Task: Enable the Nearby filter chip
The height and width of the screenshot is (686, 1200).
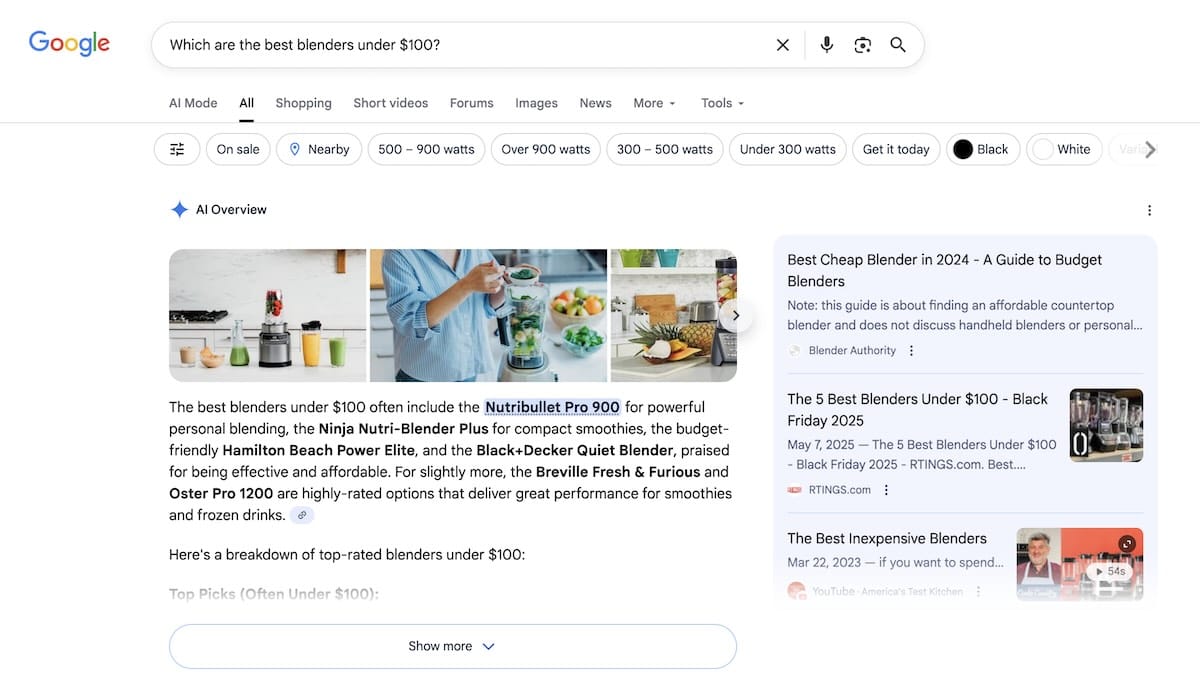Action: (318, 148)
